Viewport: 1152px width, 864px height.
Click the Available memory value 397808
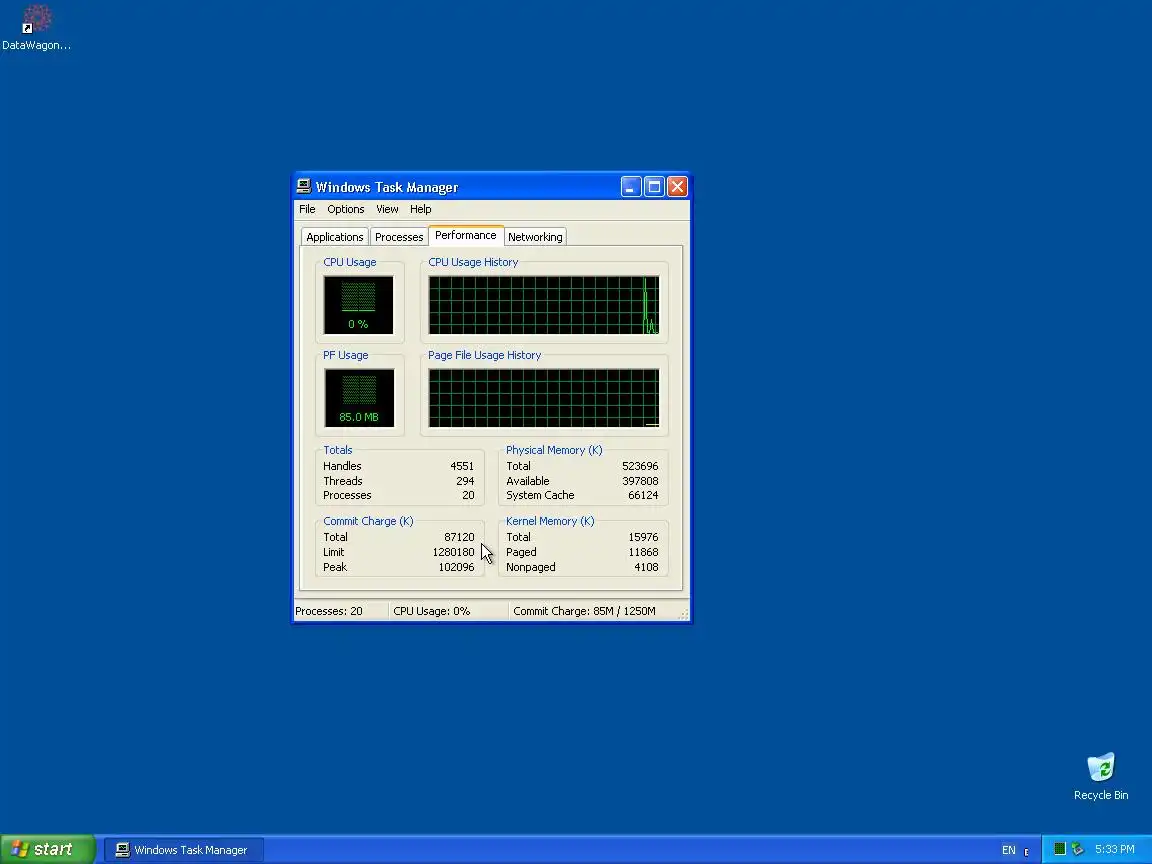(640, 481)
